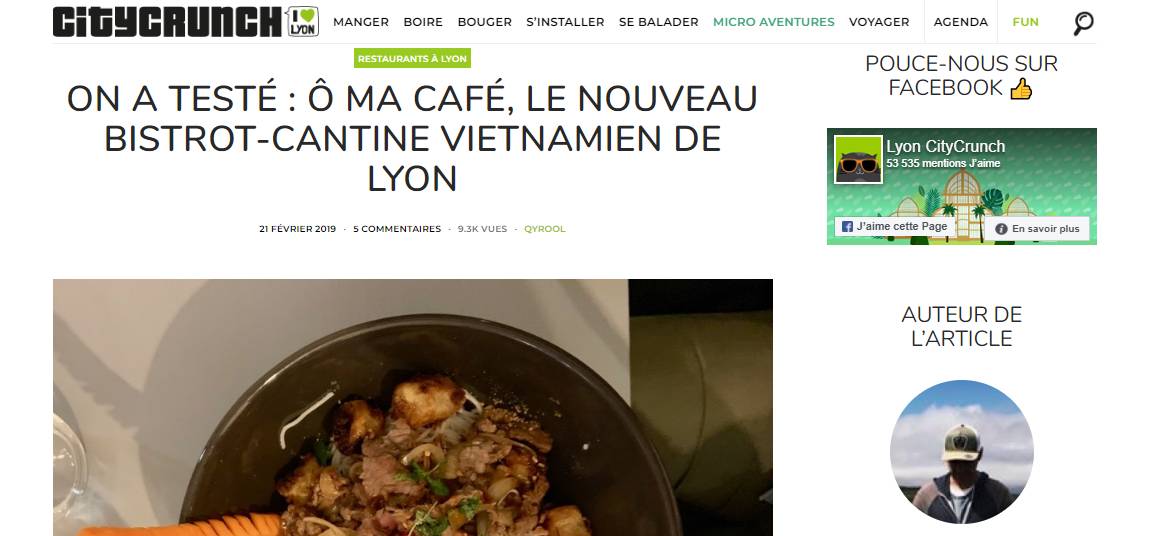Click the I love Lyon badge
The height and width of the screenshot is (536, 1165).
[x=302, y=22]
